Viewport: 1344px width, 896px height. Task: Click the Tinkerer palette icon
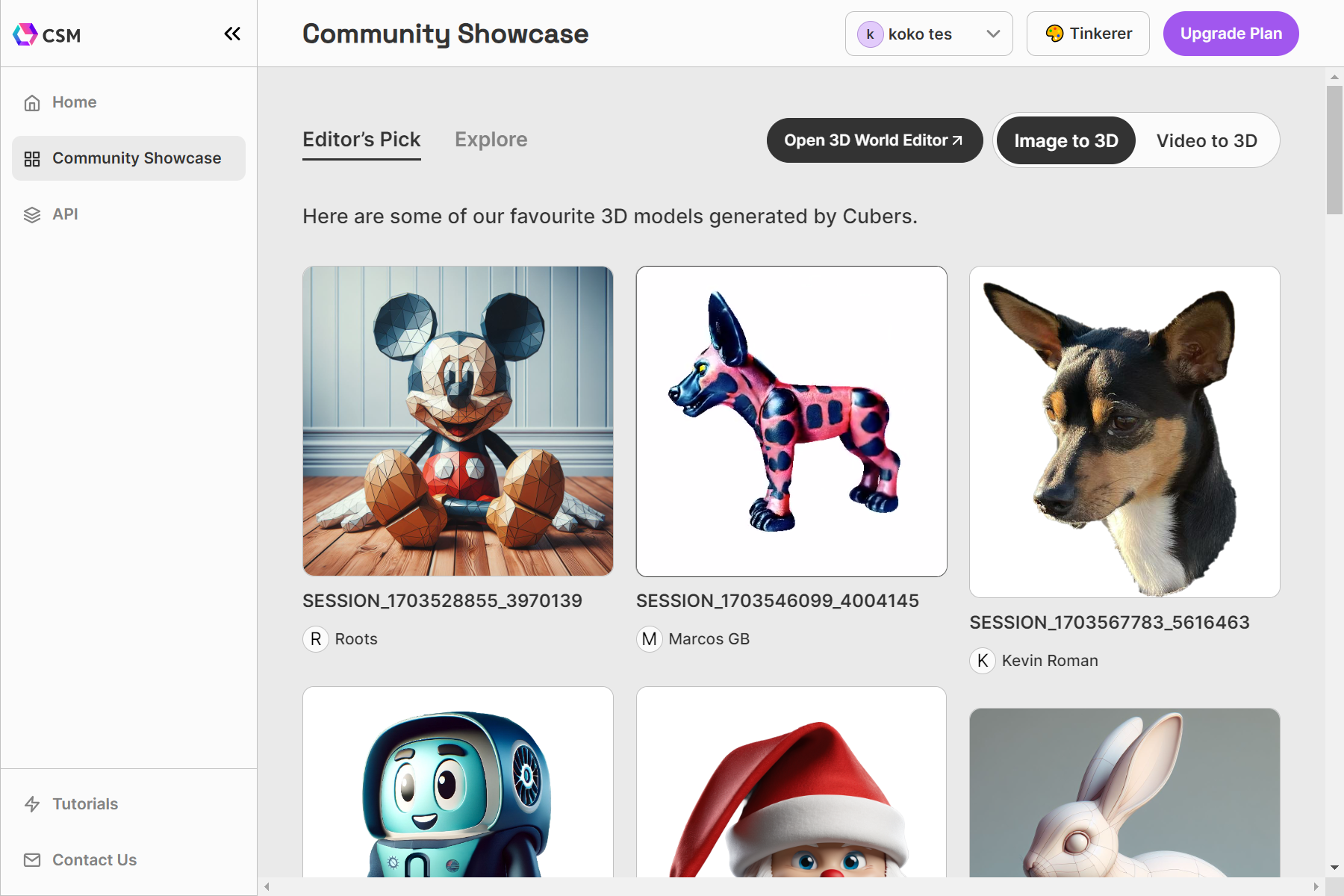click(1054, 34)
